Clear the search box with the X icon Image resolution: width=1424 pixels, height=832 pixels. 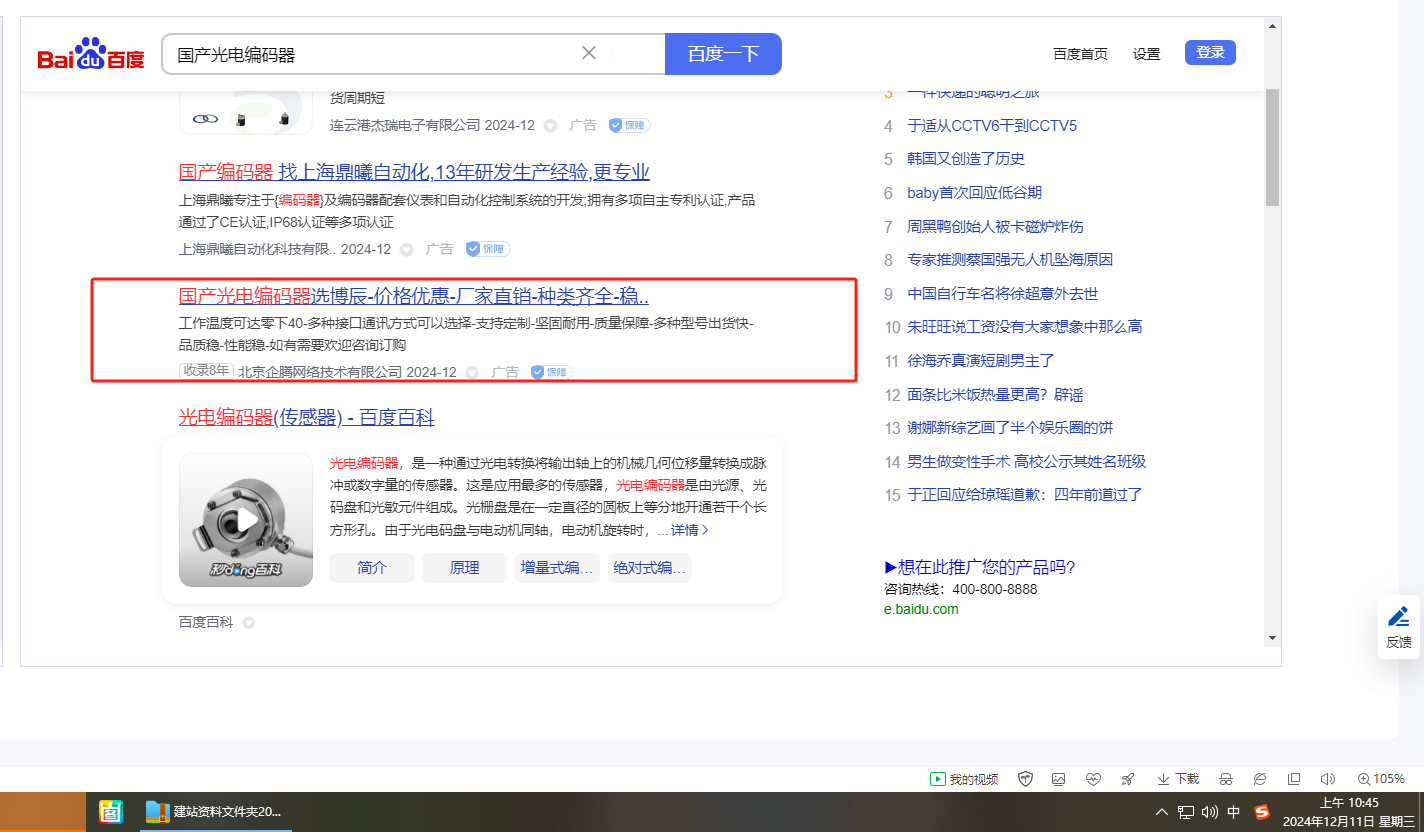(589, 53)
